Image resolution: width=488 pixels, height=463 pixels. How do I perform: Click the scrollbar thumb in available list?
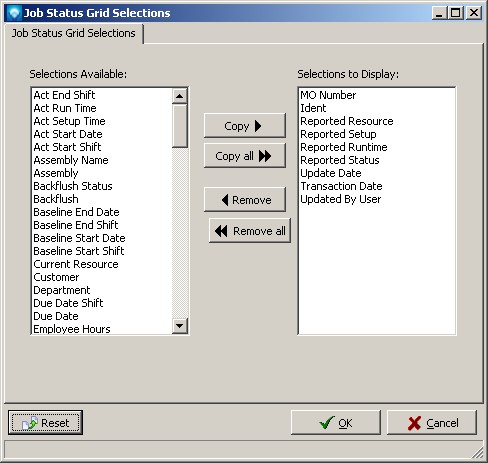[180, 126]
